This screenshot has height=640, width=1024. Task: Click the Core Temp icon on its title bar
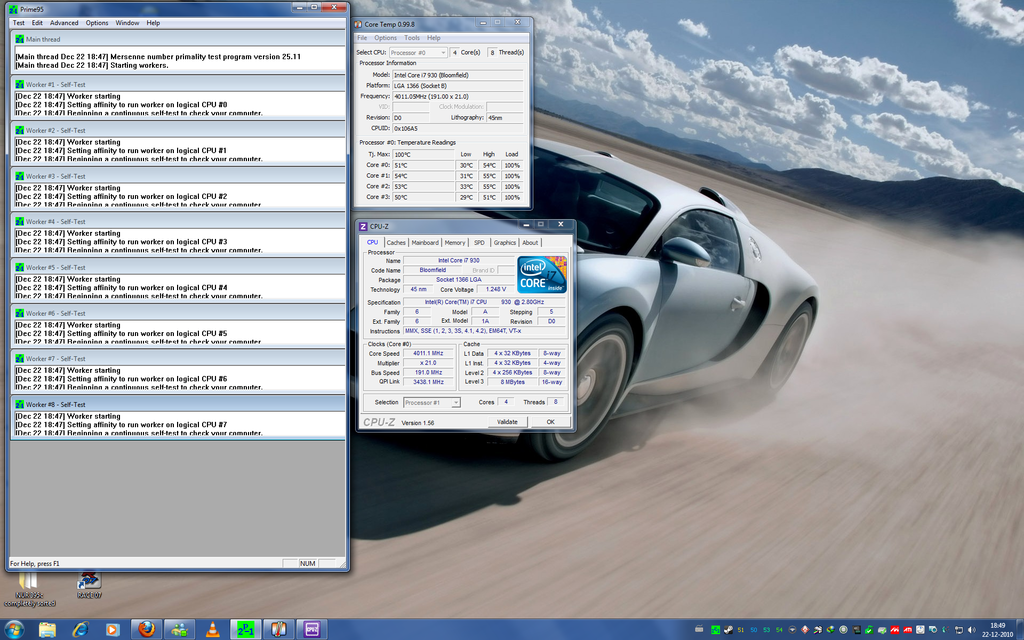[x=361, y=22]
